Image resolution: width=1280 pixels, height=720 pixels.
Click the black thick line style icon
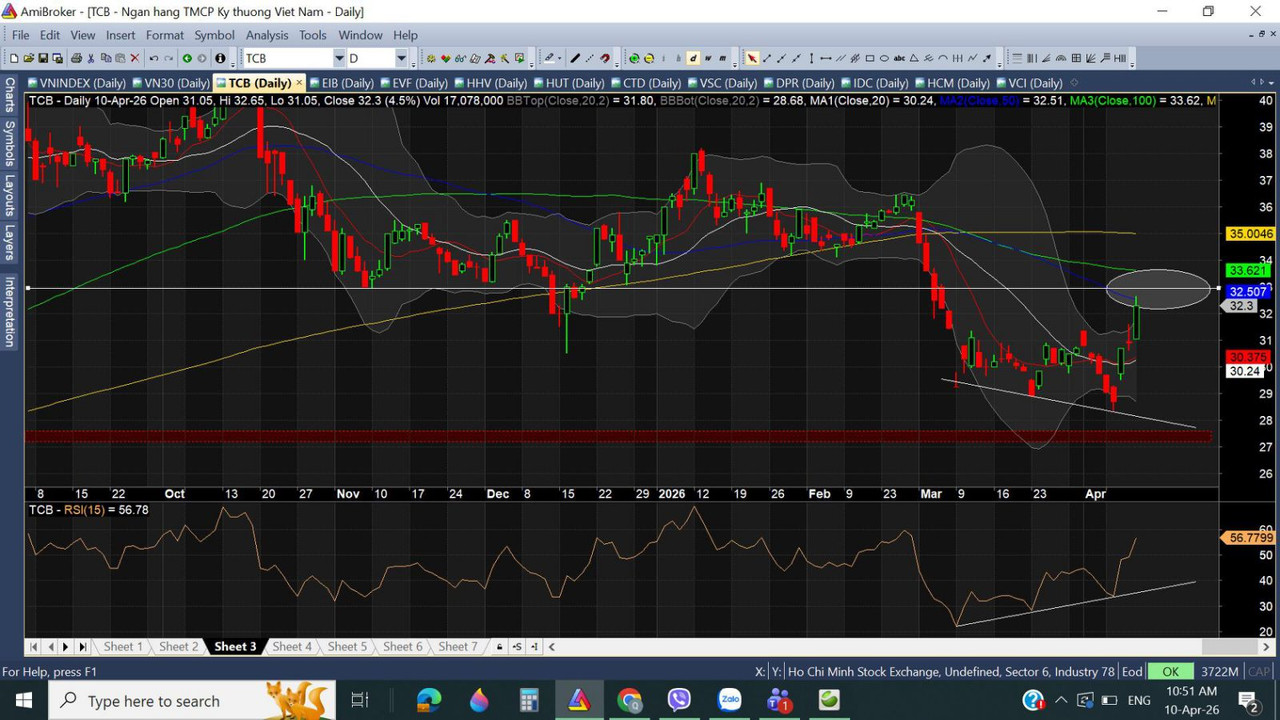575,58
